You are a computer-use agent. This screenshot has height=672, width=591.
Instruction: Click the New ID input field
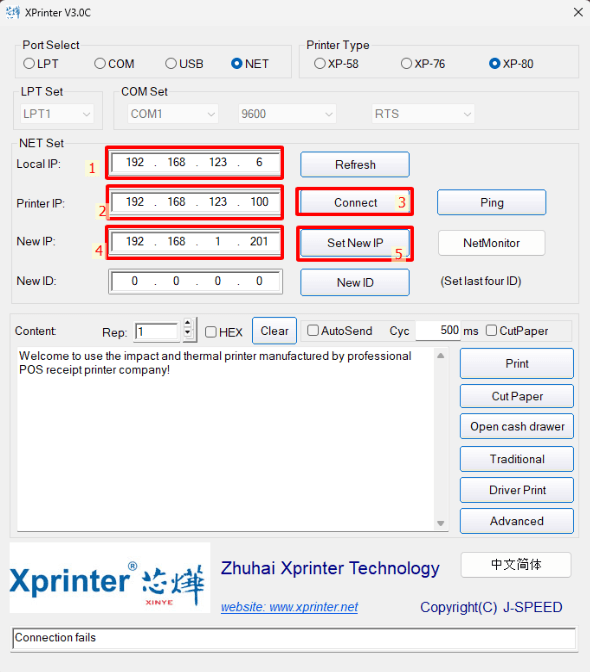(x=195, y=282)
